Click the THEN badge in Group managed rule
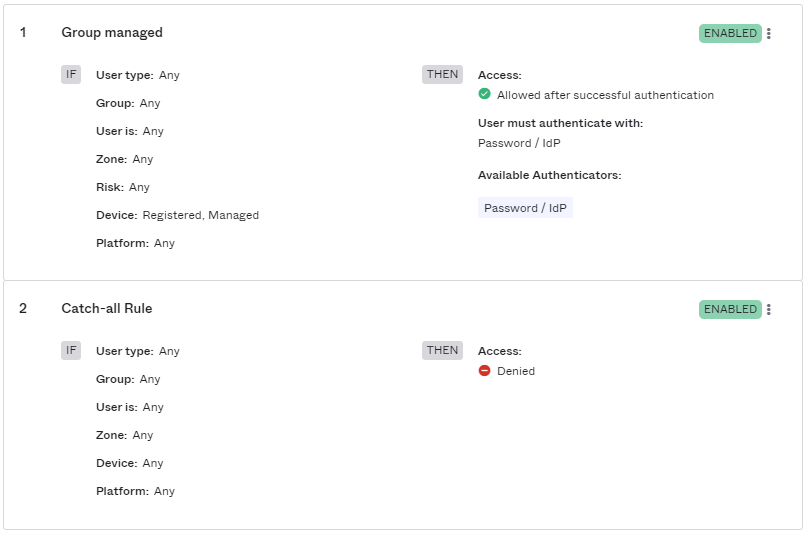Screen dimensions: 806x534 (442, 74)
